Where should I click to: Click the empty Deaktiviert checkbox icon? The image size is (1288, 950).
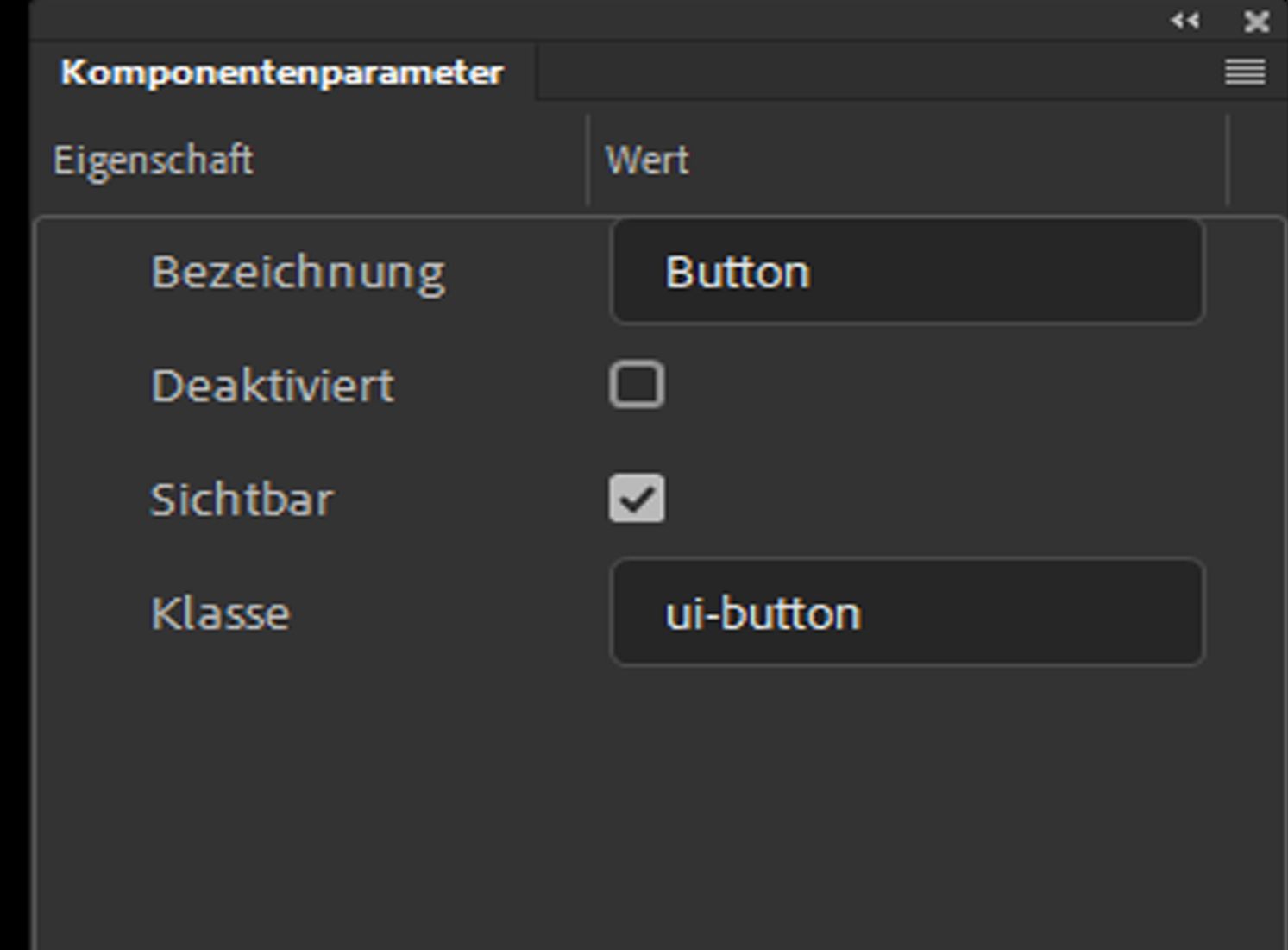tap(638, 385)
